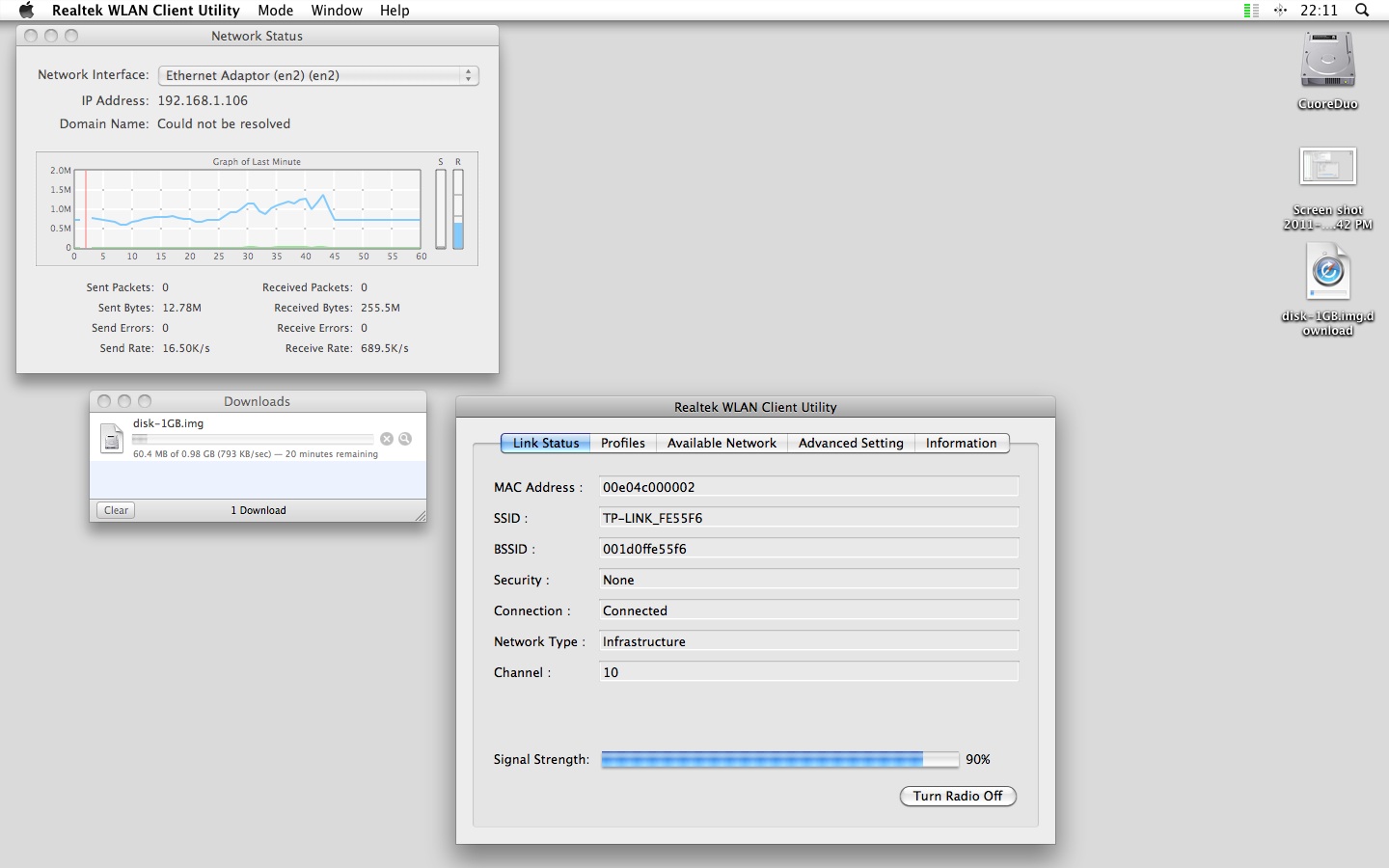Open the Apple menu

pyautogui.click(x=26, y=11)
